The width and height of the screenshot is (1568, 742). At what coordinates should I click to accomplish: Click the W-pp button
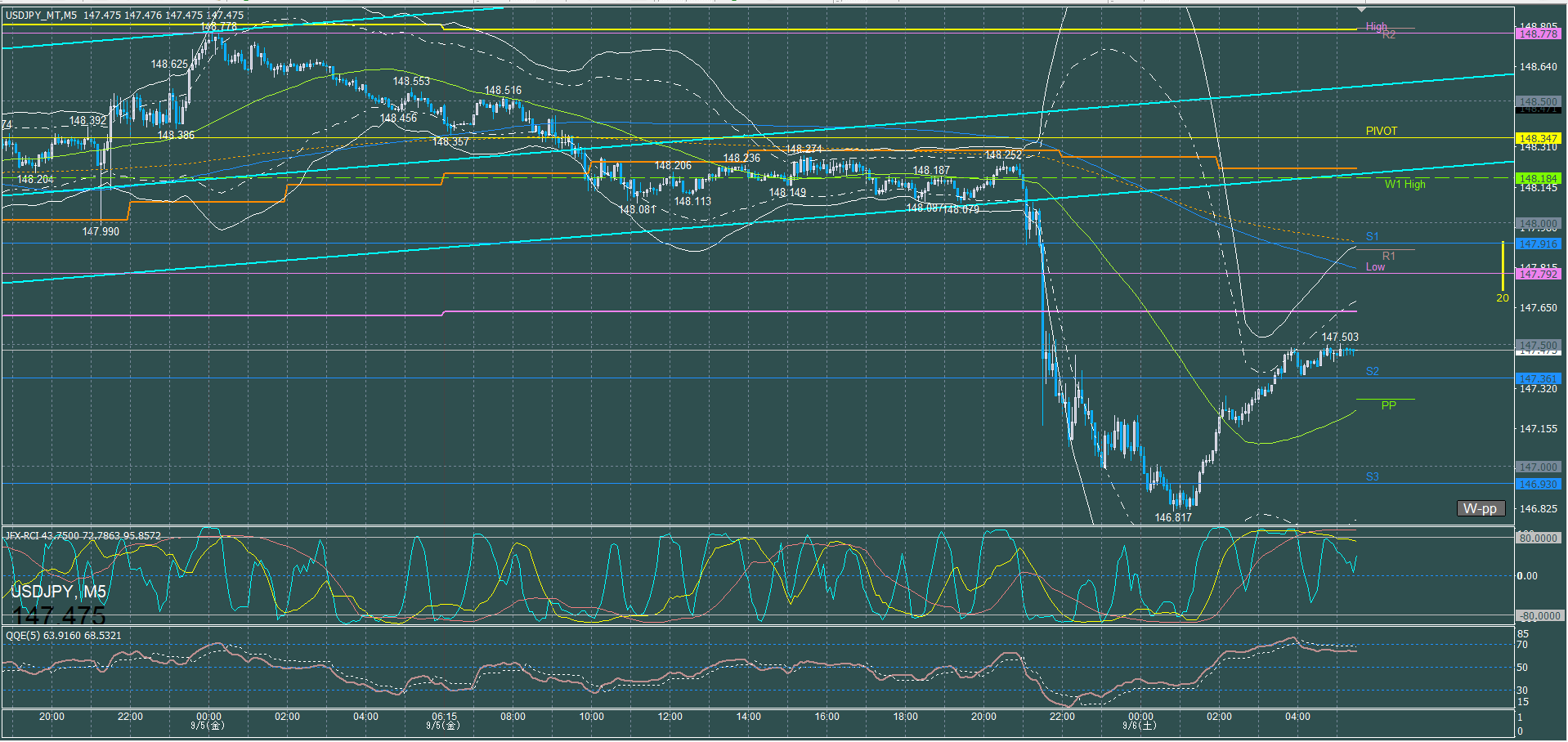[1479, 508]
